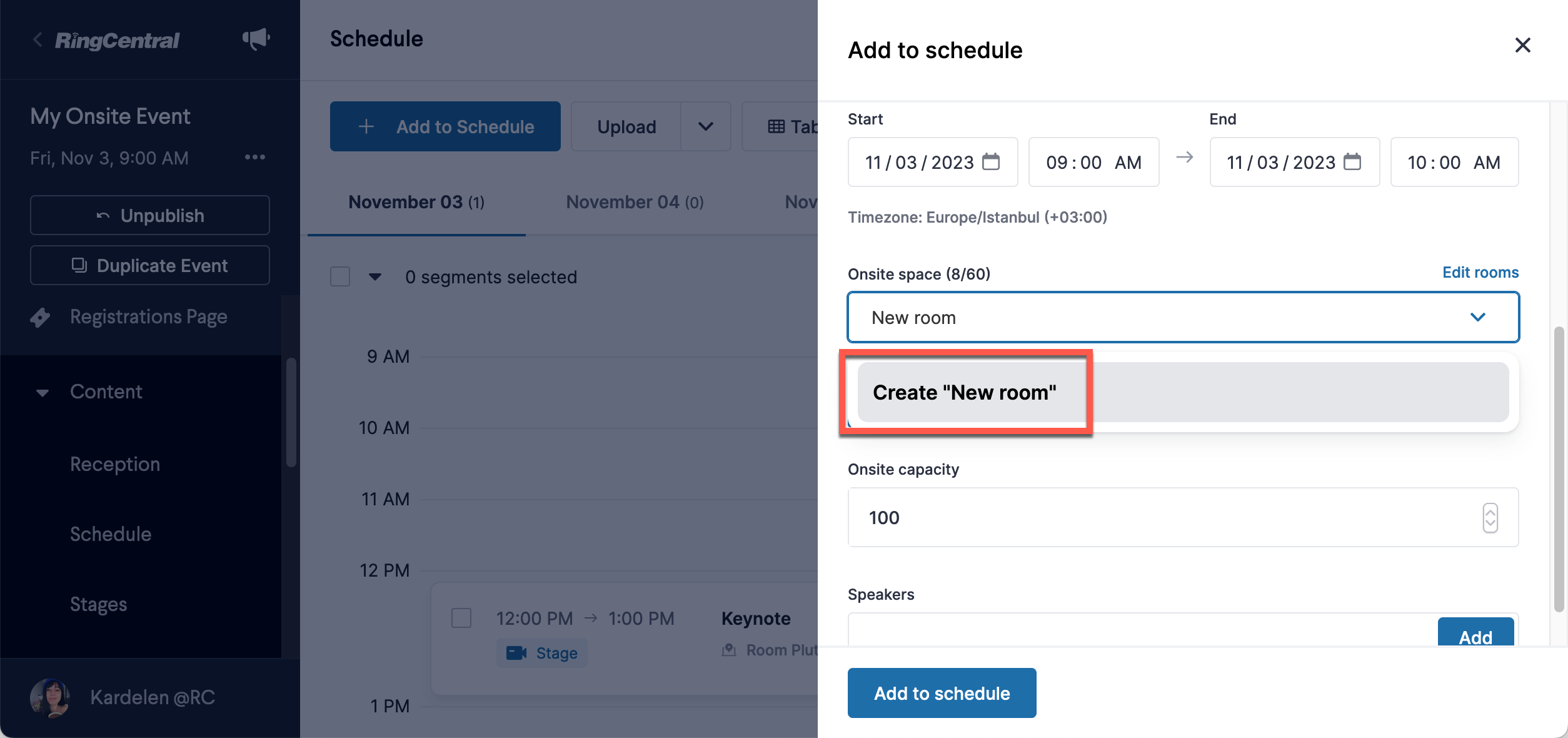Open the start date calendar picker
The image size is (1568, 738).
coord(991,161)
